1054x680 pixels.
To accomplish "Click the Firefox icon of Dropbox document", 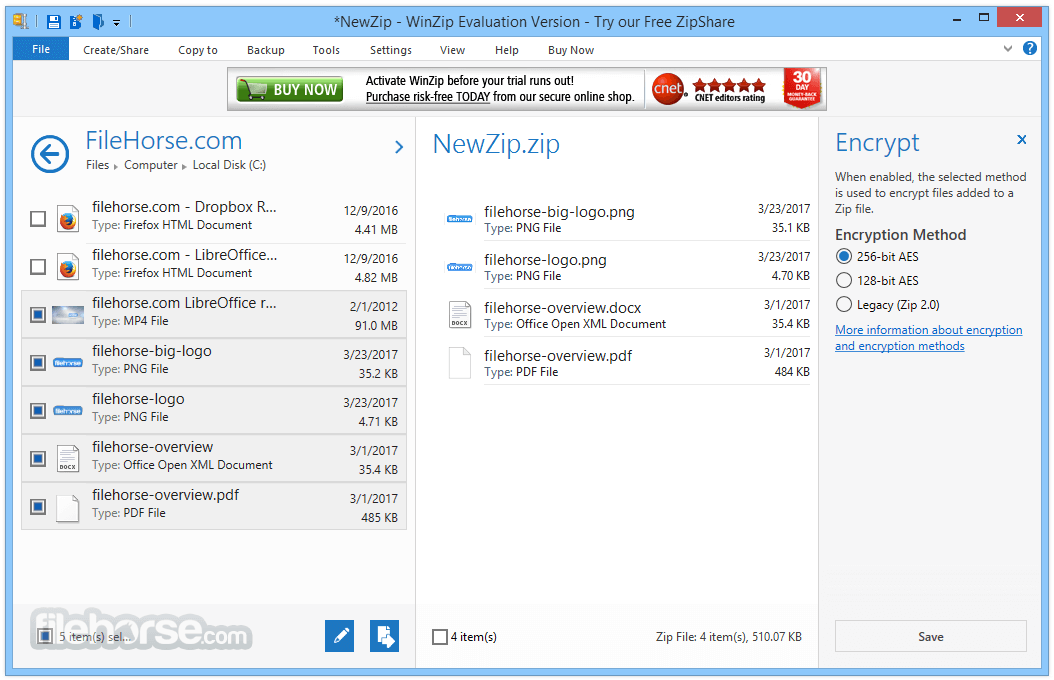I will point(67,219).
